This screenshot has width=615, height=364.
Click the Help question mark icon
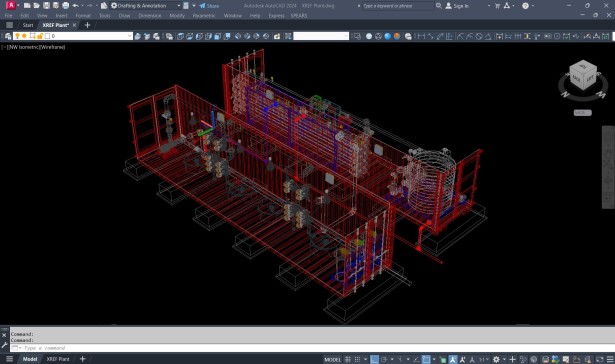point(525,5)
